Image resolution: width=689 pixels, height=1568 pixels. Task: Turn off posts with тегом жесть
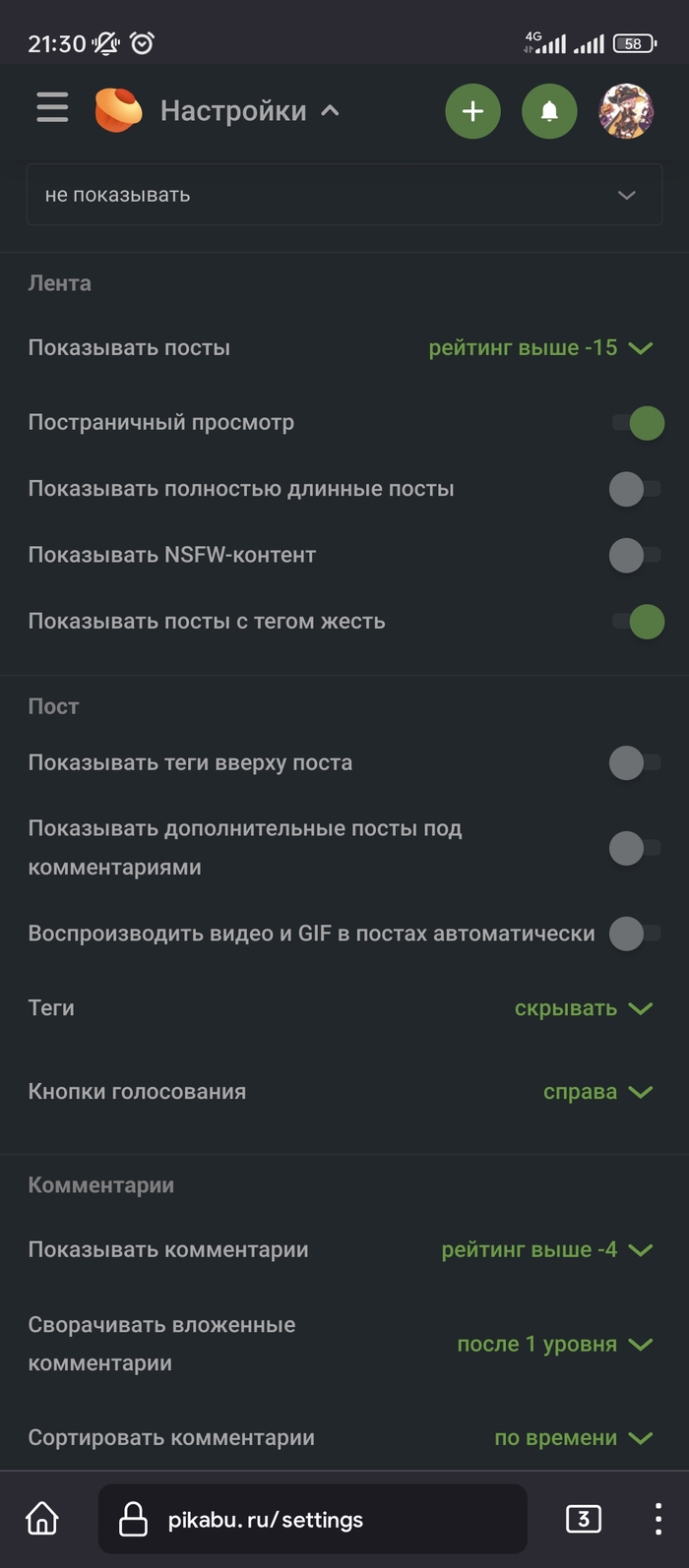click(x=638, y=622)
